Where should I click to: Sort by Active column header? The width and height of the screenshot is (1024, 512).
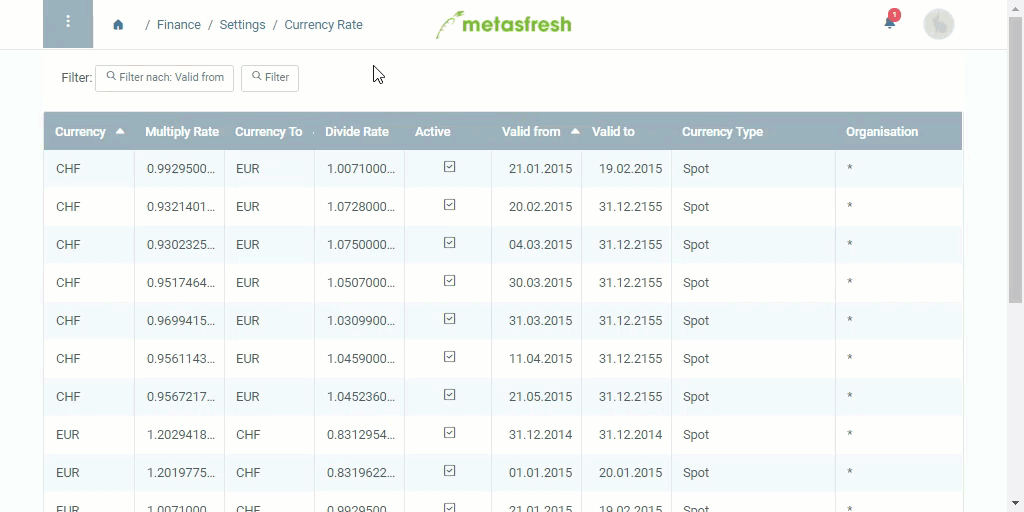point(432,131)
